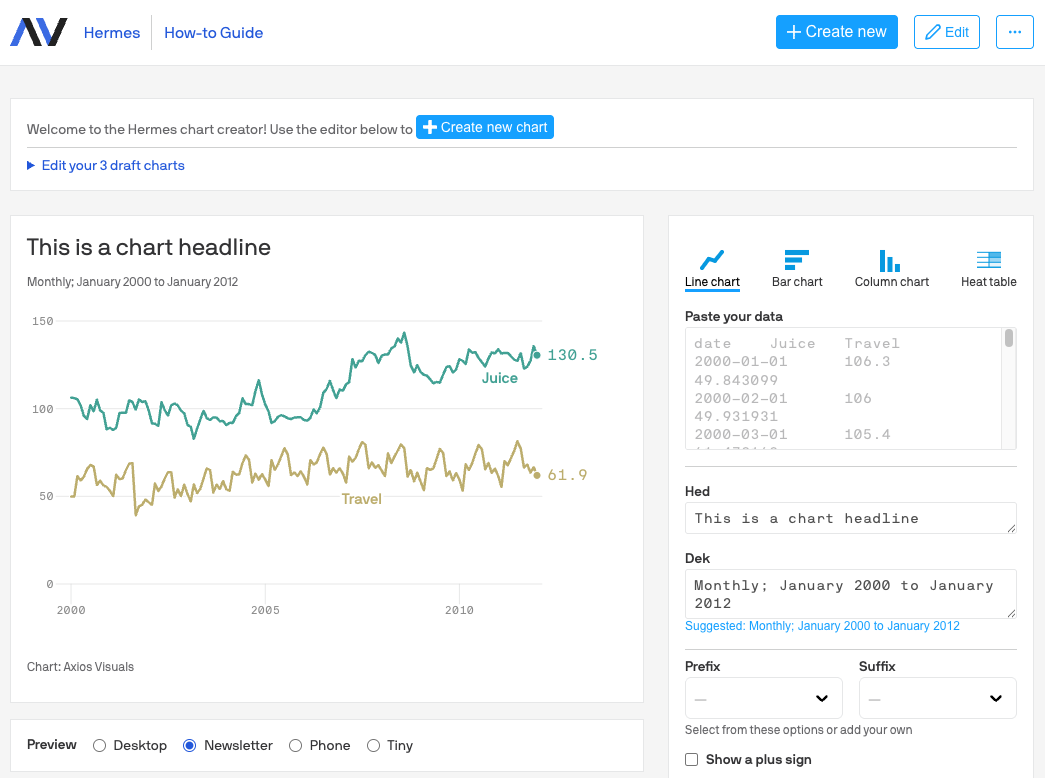Open the How-to Guide
The height and width of the screenshot is (778, 1045).
(213, 32)
